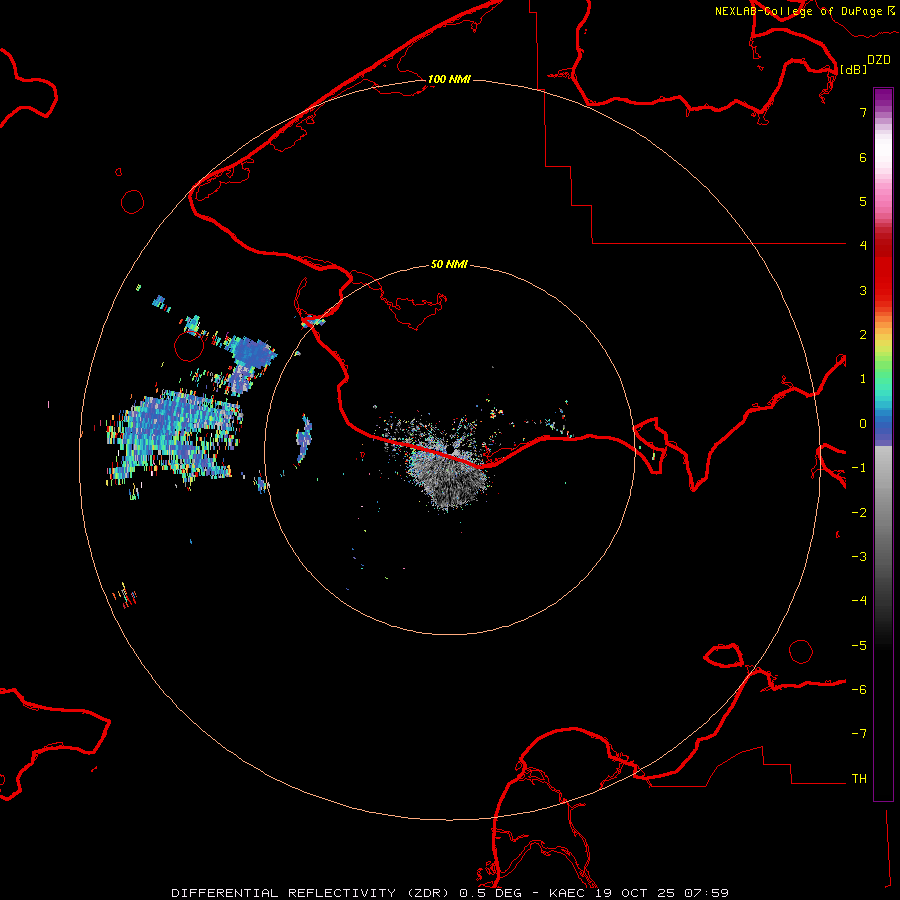Select the 6 tick on the color scale

(863, 157)
